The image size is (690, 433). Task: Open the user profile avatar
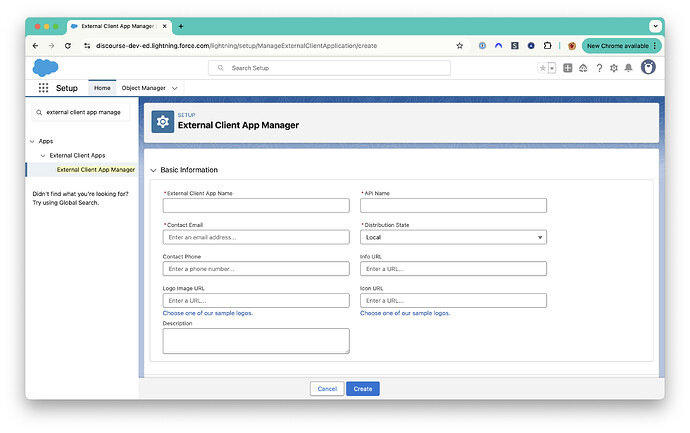pos(648,67)
